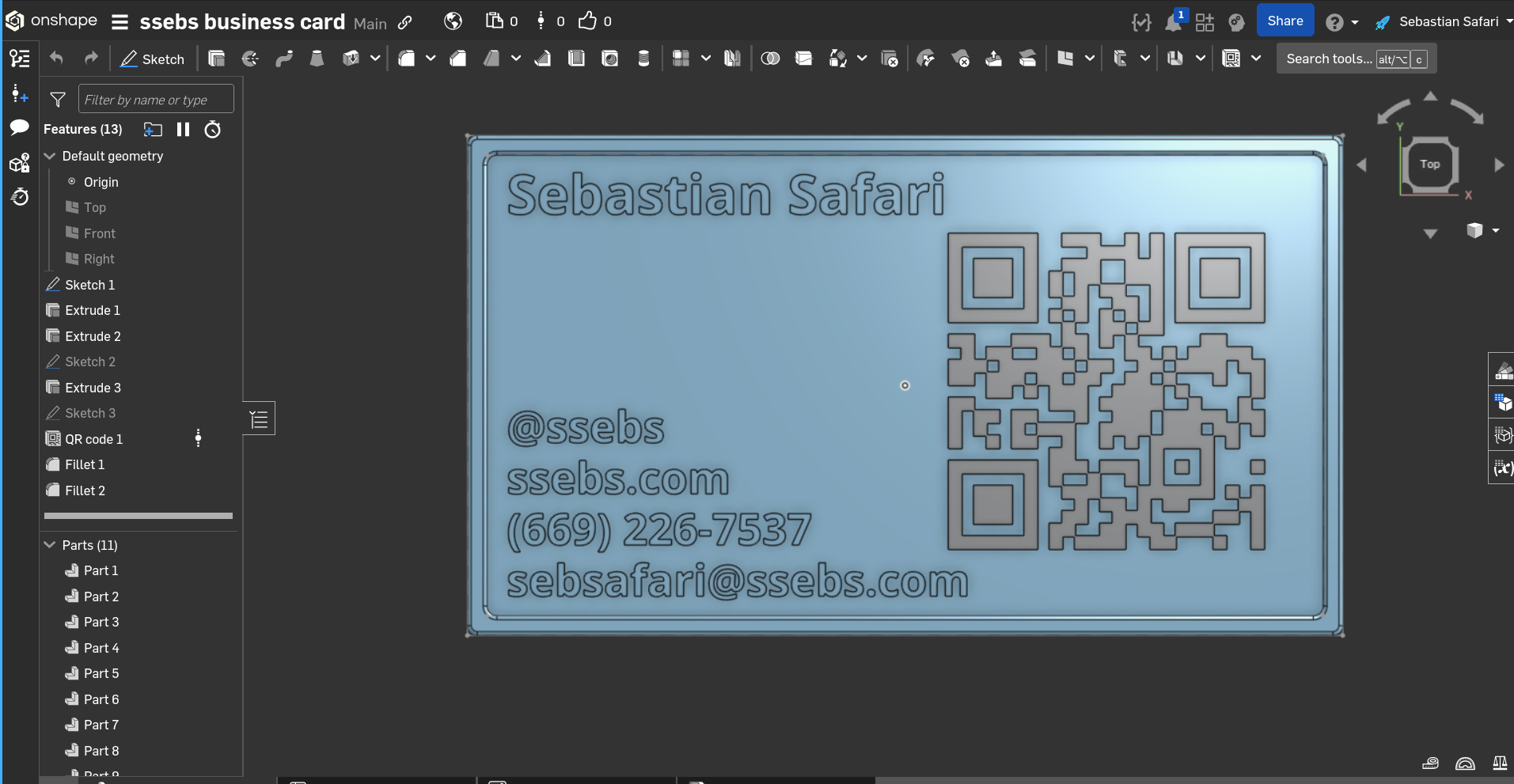Select Sketch 2 in the feature list
The height and width of the screenshot is (784, 1514).
(90, 362)
